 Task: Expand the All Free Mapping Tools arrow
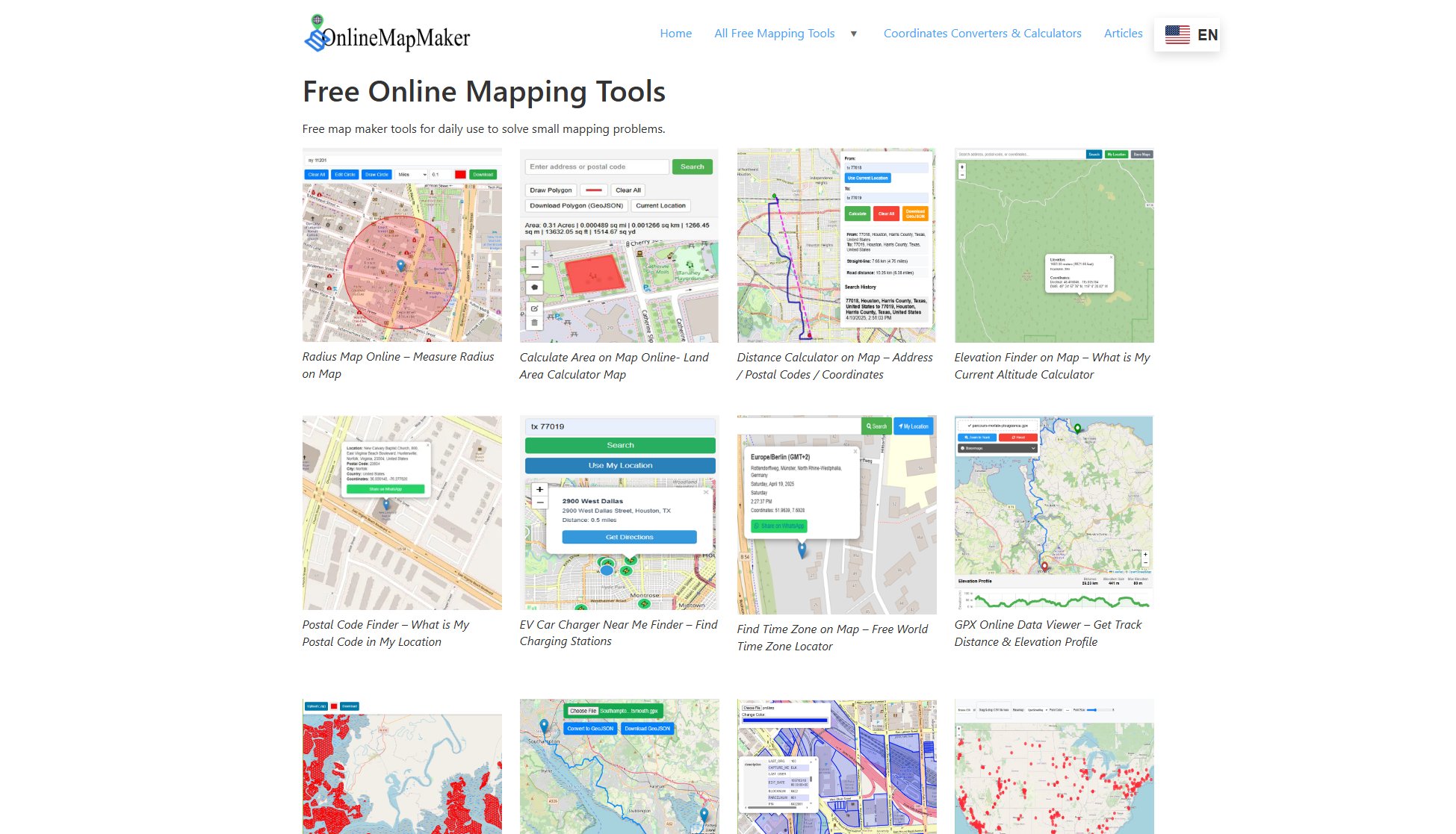point(853,34)
